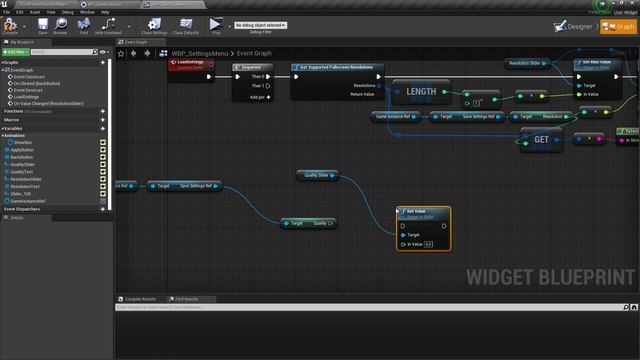Select the Set Value node header
640x360 pixels.
point(424,213)
